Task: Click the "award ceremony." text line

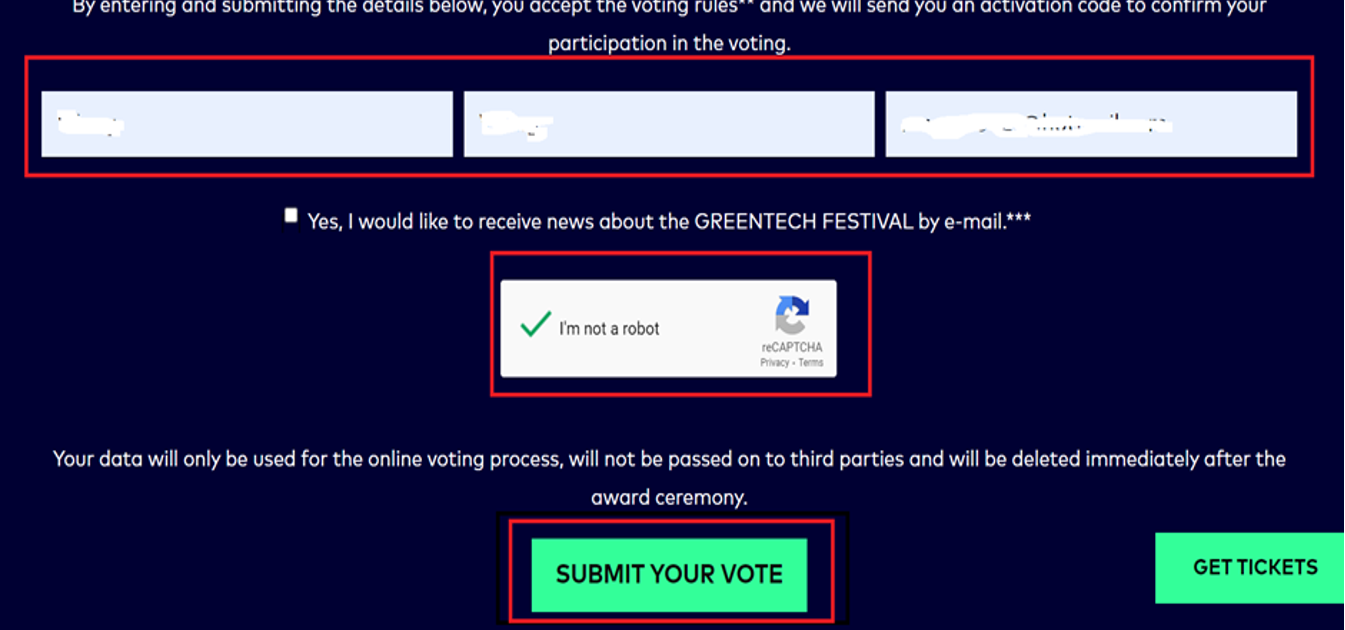Action: click(668, 496)
